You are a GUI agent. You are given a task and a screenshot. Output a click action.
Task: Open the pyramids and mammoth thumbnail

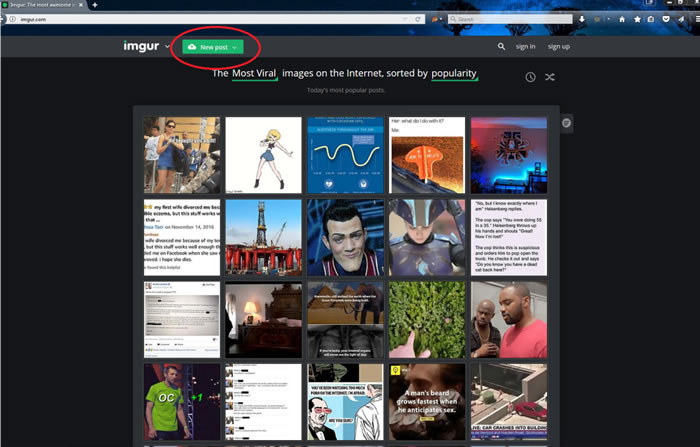coord(345,319)
